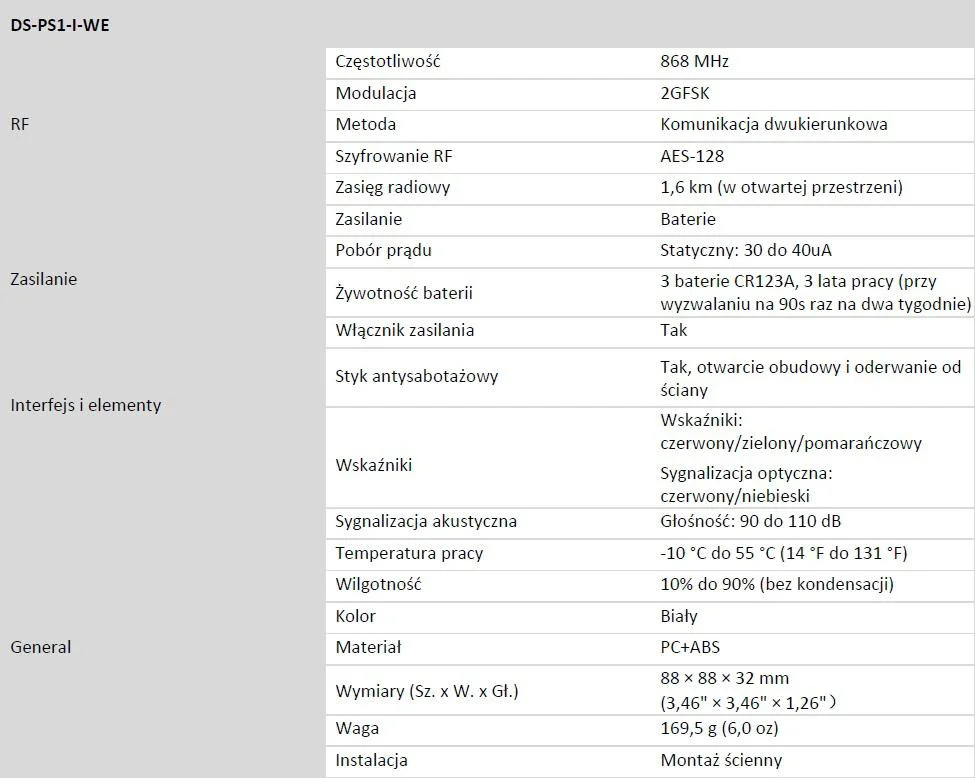Viewport: 975px width, 778px height.
Task: Select the Zasięg radiowy row label
Action: pos(392,187)
